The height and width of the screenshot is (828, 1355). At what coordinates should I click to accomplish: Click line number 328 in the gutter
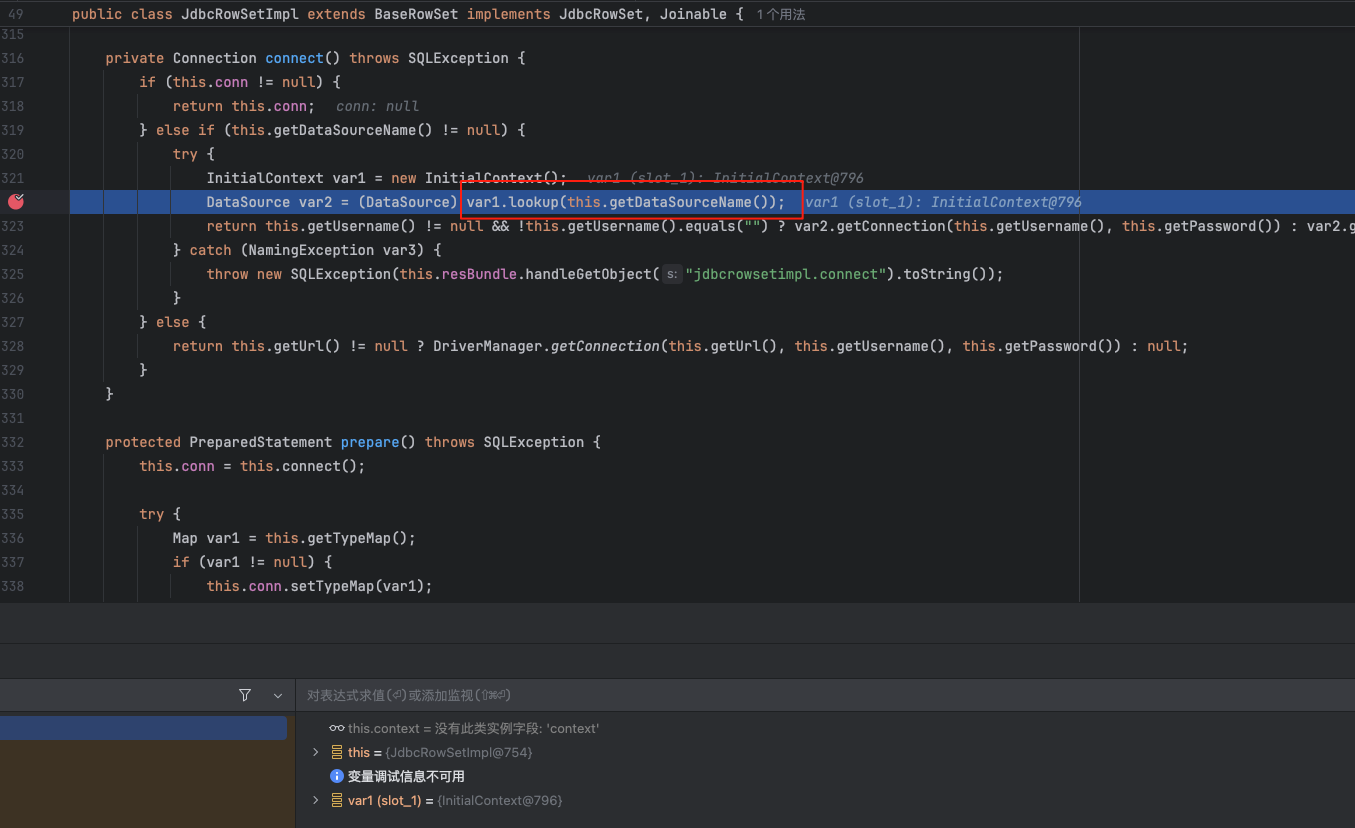13,346
